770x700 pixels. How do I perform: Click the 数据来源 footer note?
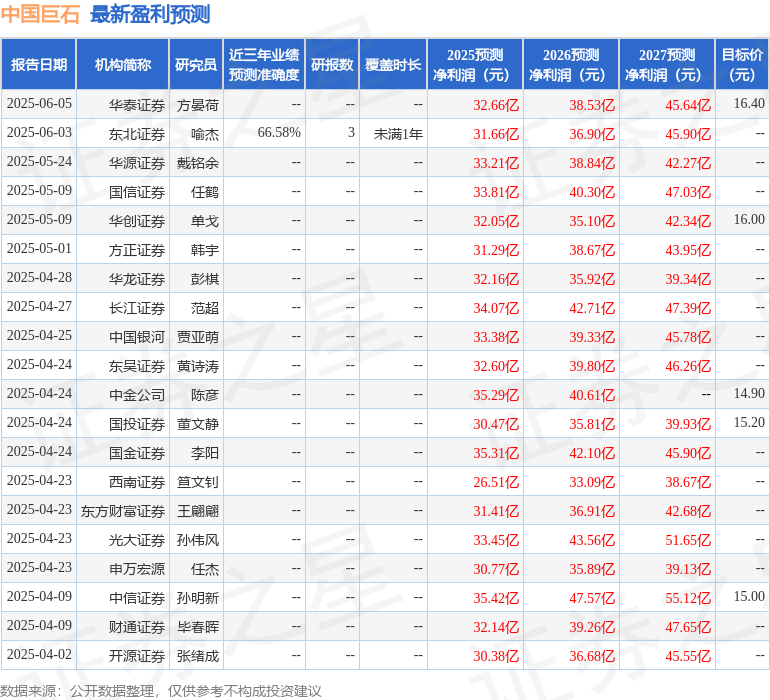[161, 691]
